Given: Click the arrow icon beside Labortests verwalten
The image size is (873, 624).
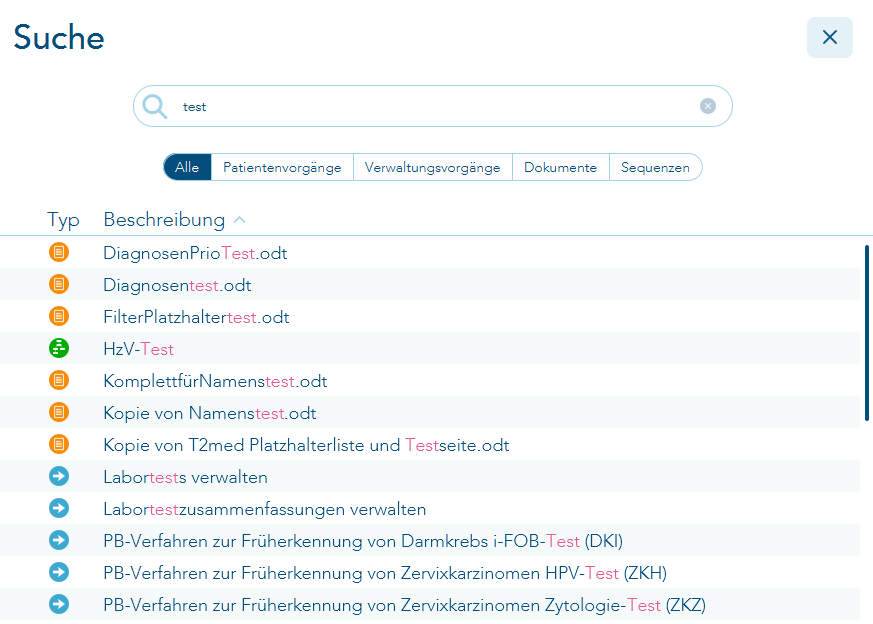Looking at the screenshot, I should pyautogui.click(x=59, y=477).
